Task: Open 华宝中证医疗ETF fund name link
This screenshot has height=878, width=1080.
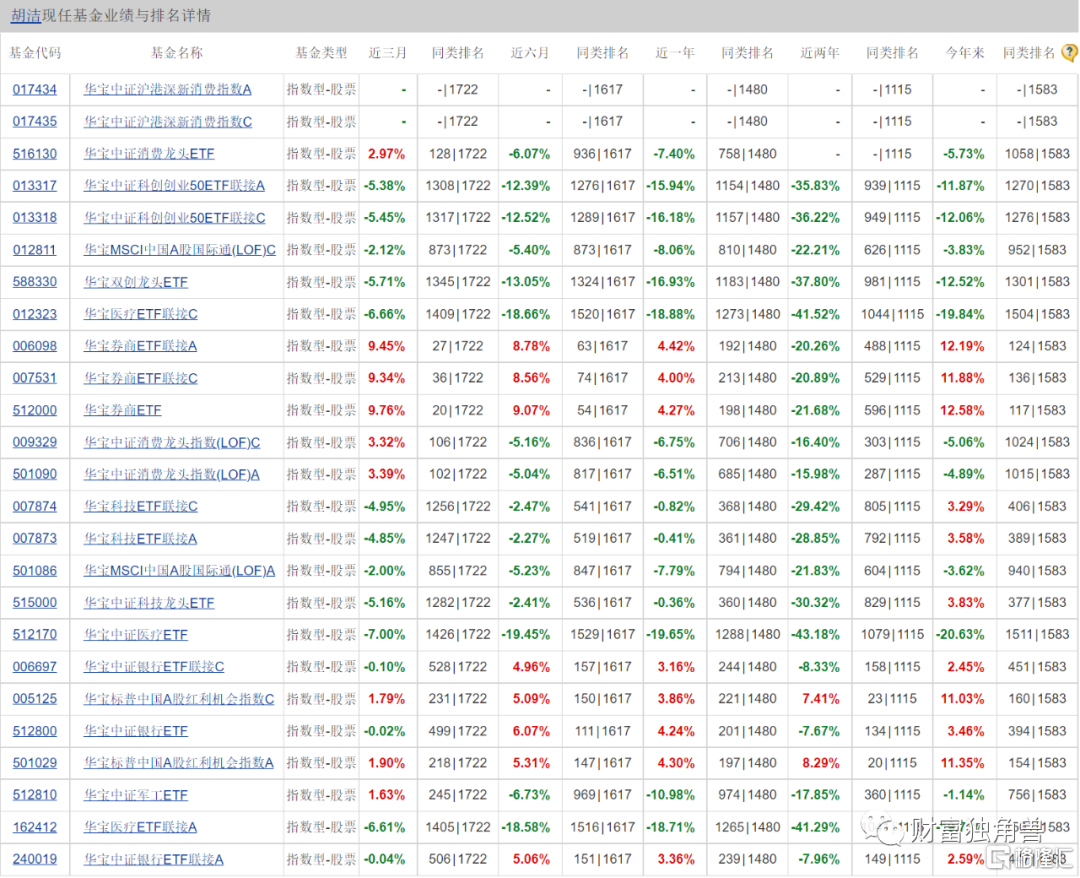Action: [x=136, y=634]
